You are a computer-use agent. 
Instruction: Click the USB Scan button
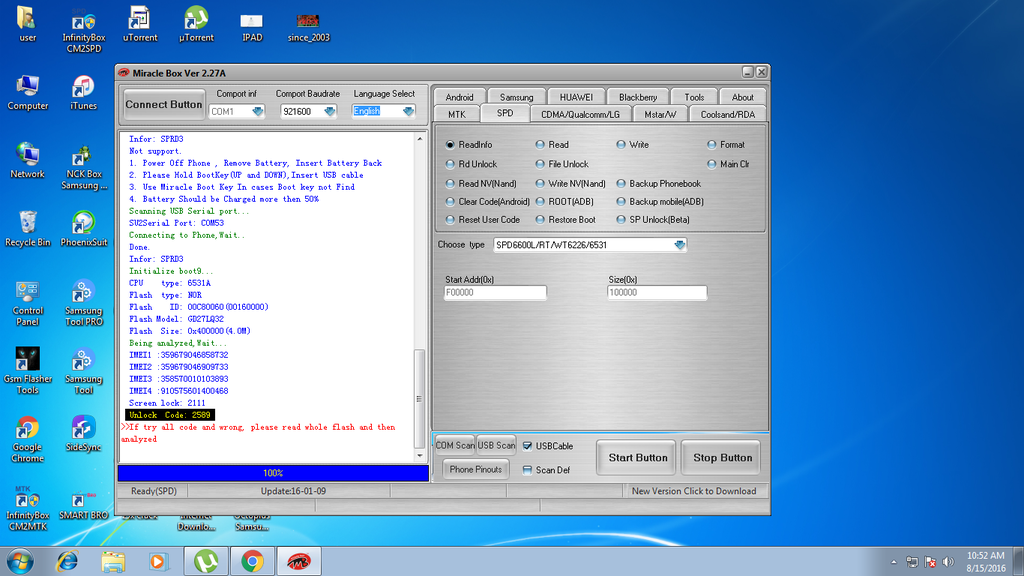[x=496, y=445]
